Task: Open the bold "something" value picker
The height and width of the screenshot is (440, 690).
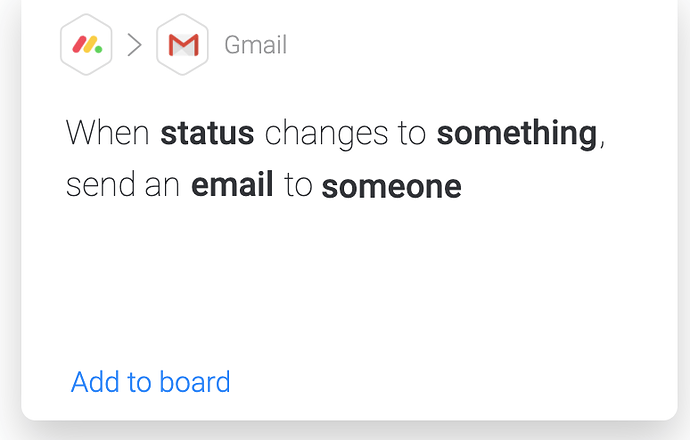Action: (517, 133)
